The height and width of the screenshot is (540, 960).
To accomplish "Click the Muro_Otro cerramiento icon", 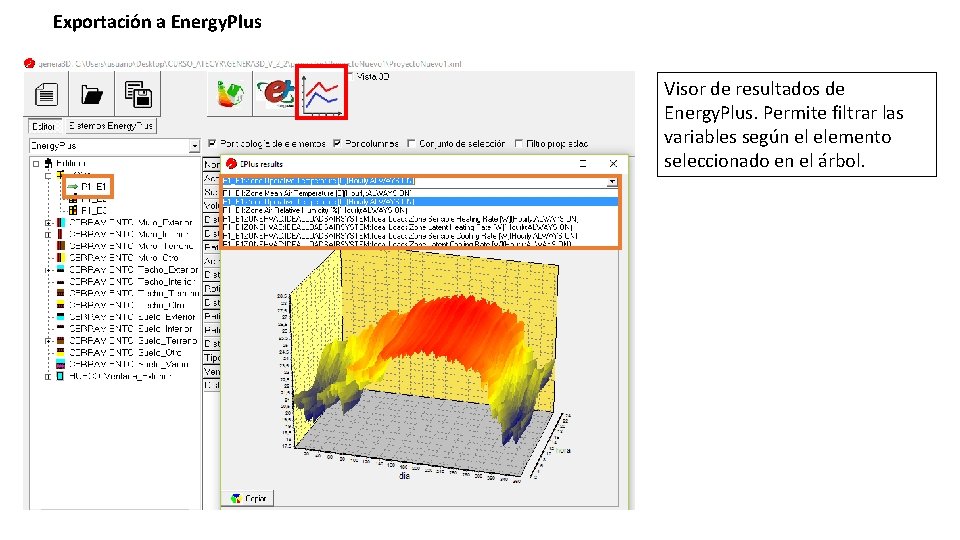I will pyautogui.click(x=61, y=258).
